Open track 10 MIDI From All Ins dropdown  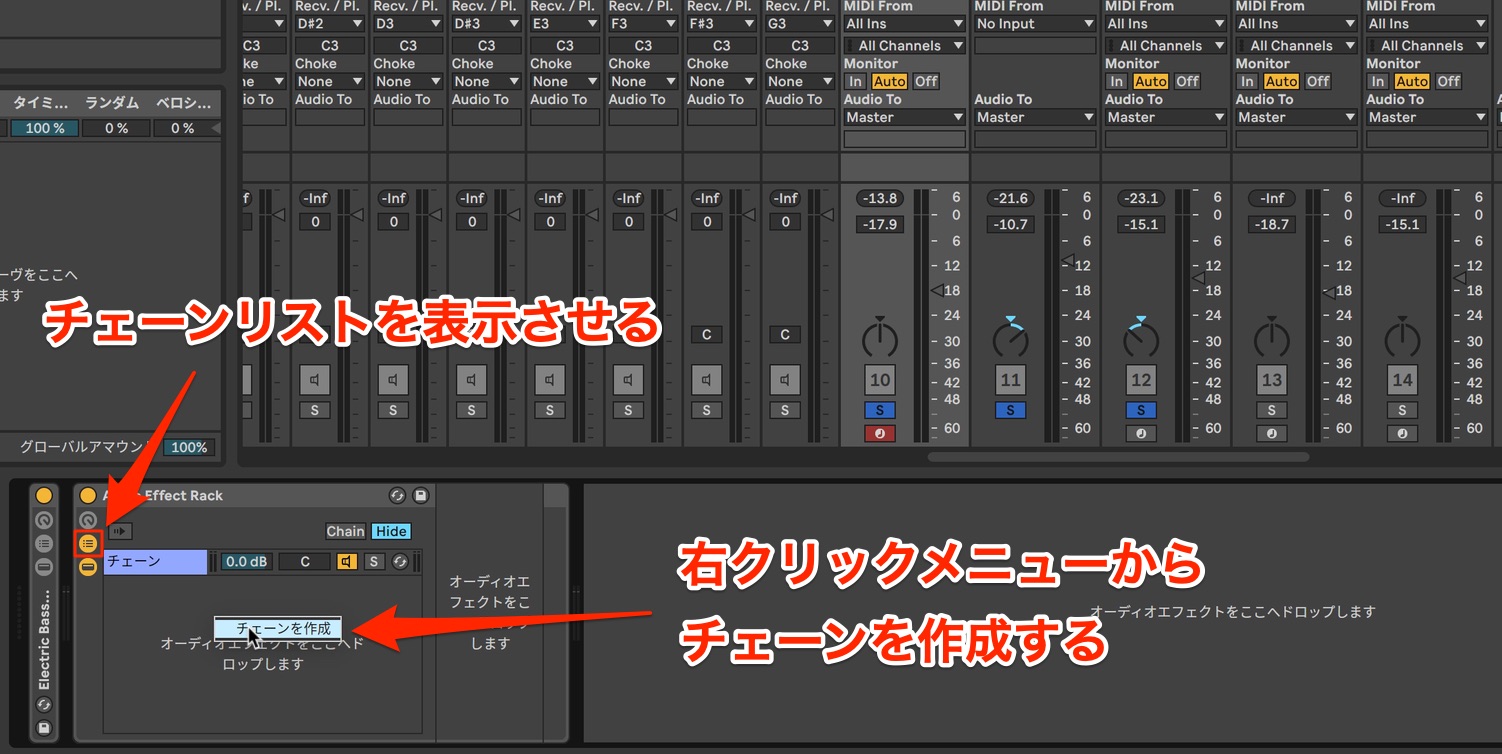click(x=905, y=24)
